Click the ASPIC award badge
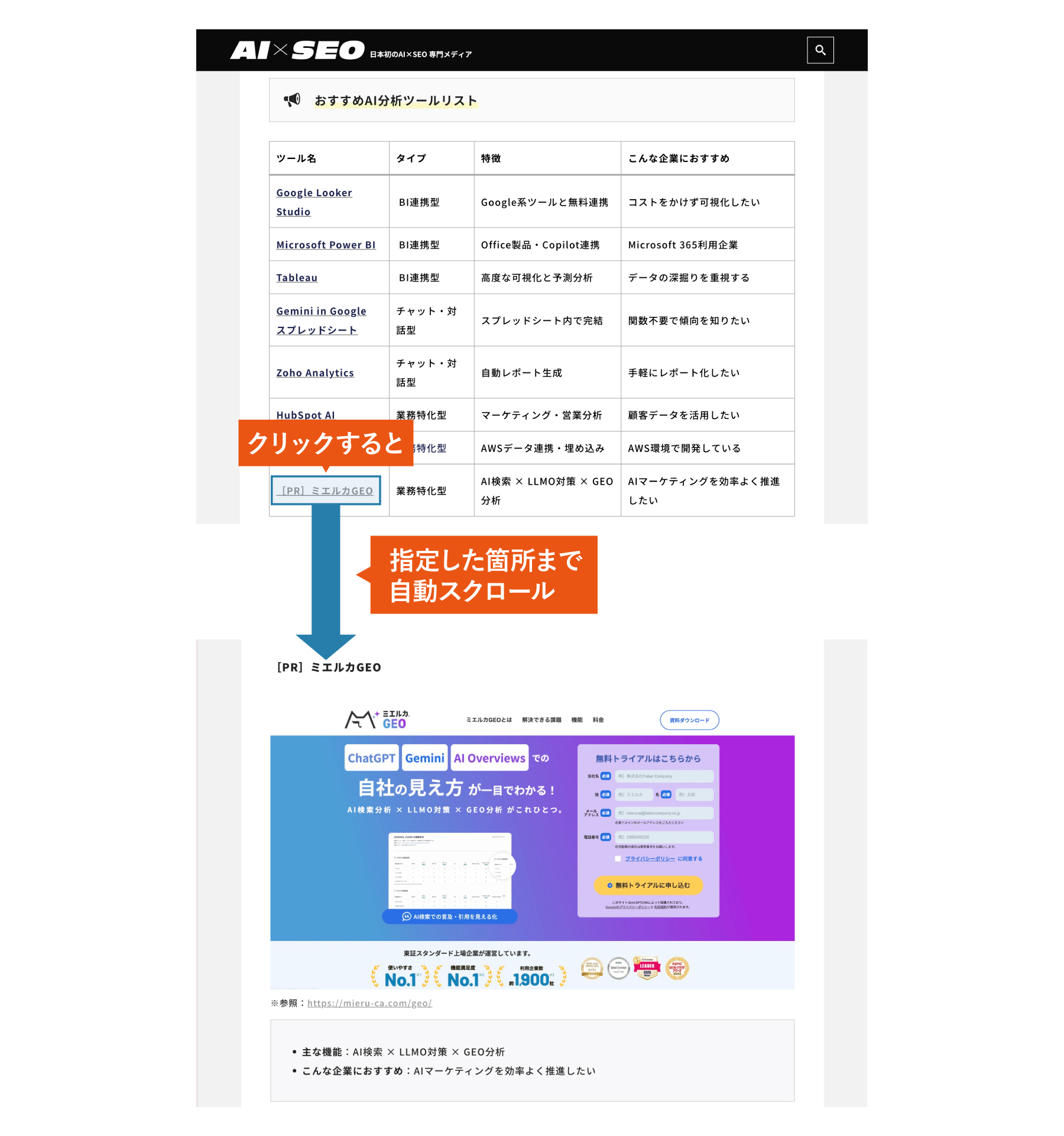 coord(677,968)
